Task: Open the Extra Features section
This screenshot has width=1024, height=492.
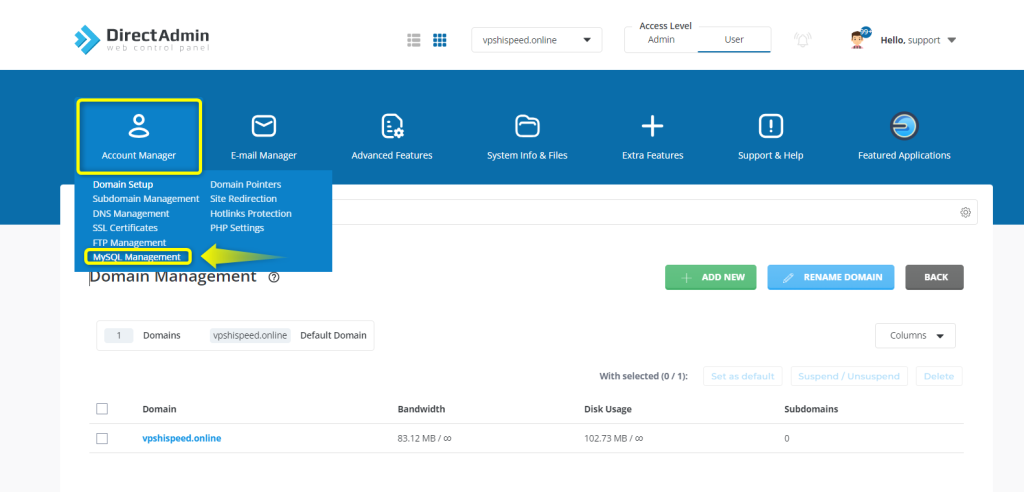Action: tap(652, 137)
